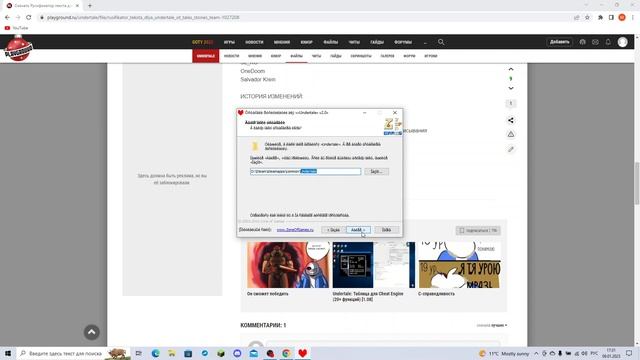Open notifications bell in site header

click(608, 42)
